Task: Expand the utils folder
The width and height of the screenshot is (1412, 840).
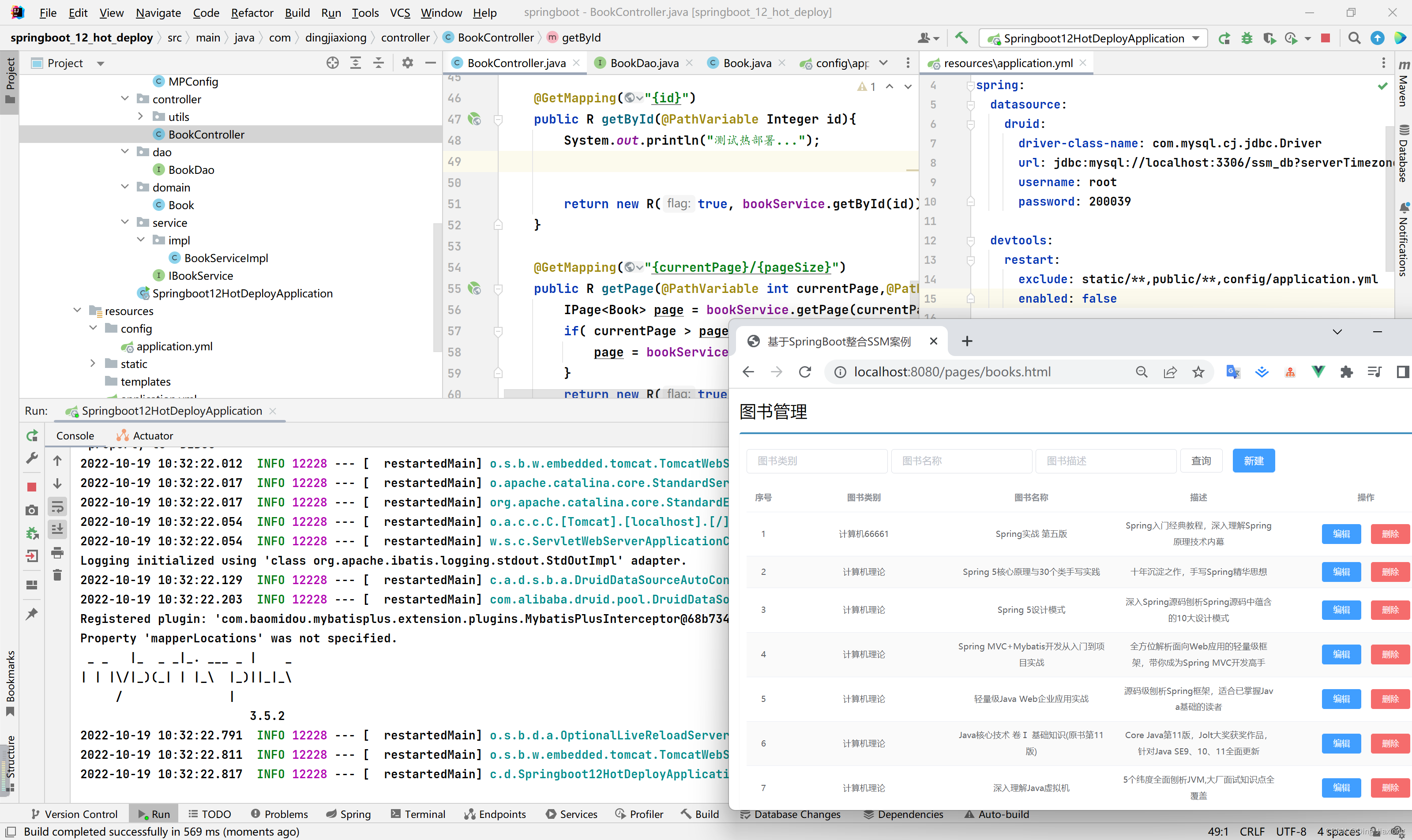Action: point(141,116)
